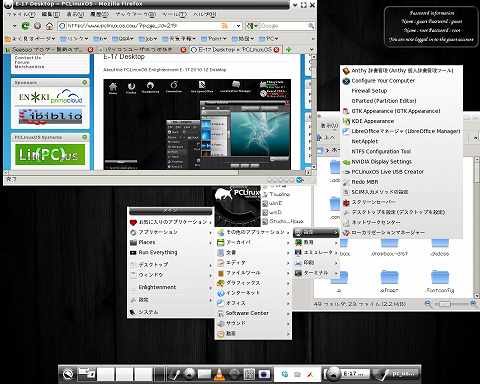Click the file manager zoom slider
The width and height of the screenshot is (480, 384).
451,304
